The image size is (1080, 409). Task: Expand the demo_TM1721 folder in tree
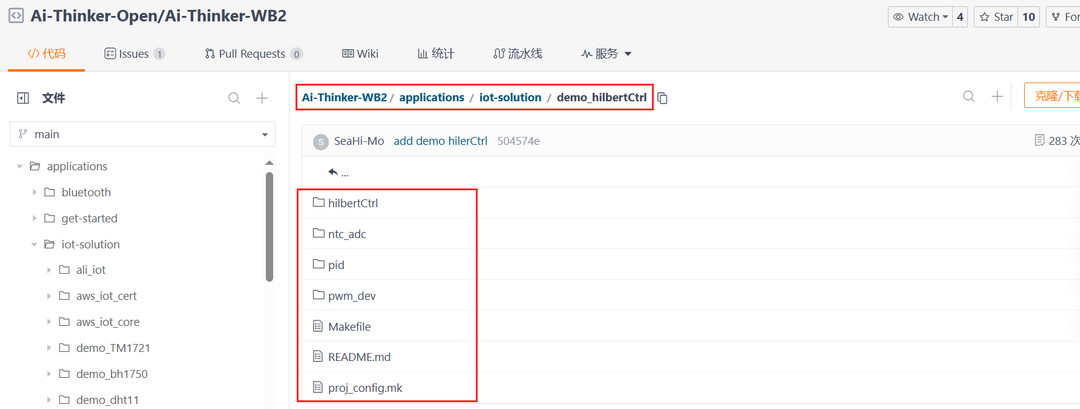(x=50, y=348)
